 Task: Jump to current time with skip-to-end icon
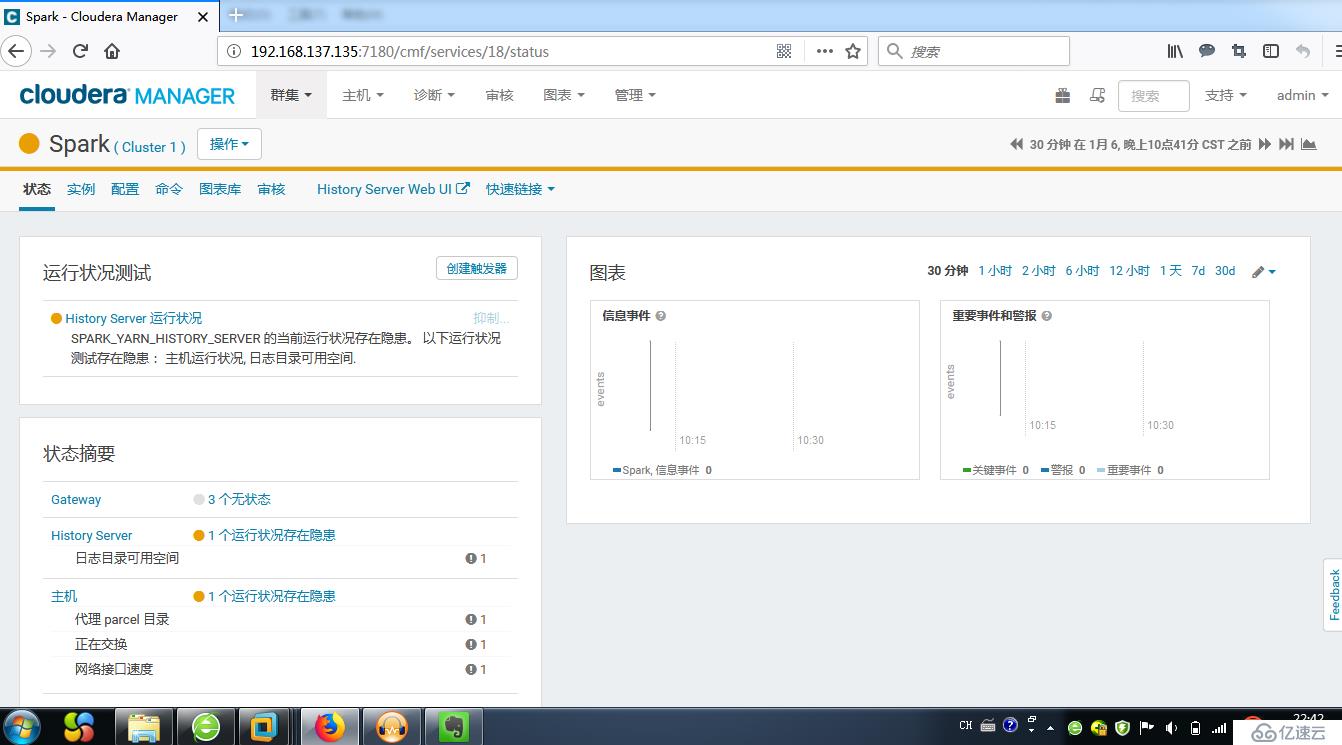[1287, 144]
